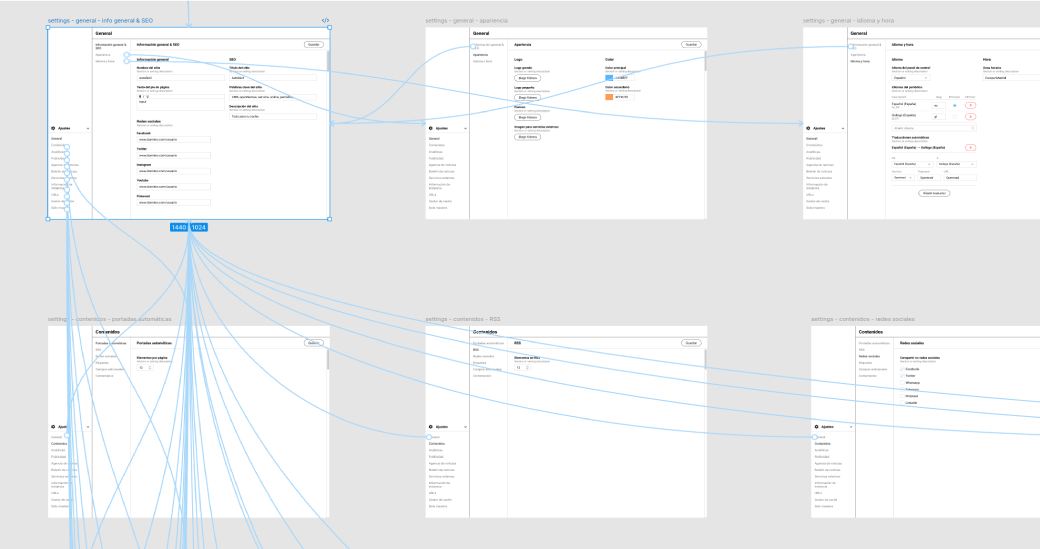Select frame title 'settings - general - apariencia'
Viewport: 1040px width, 549px height.
[466, 20]
